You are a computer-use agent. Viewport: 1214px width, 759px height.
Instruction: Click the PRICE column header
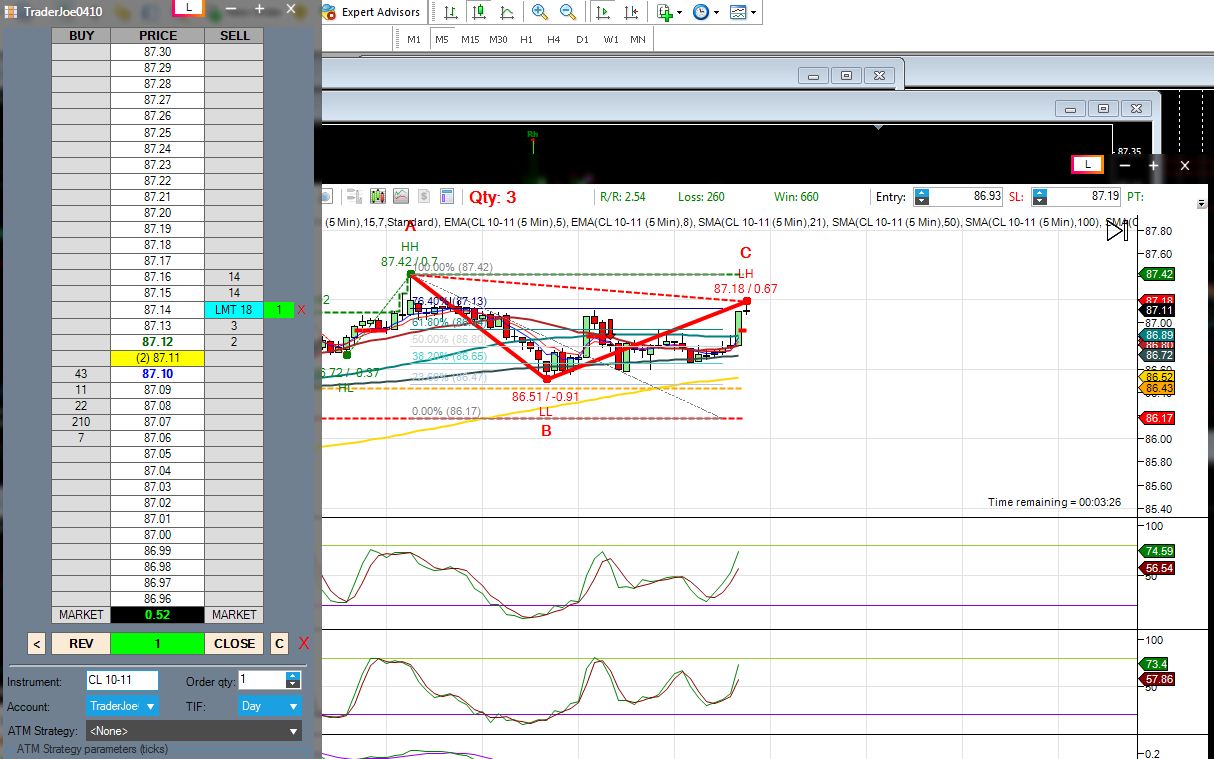(157, 35)
